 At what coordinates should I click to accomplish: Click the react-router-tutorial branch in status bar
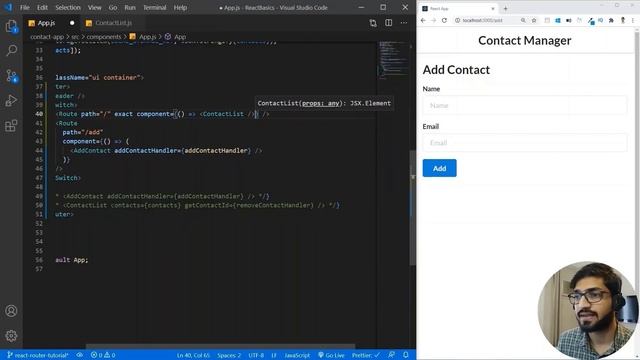point(38,355)
